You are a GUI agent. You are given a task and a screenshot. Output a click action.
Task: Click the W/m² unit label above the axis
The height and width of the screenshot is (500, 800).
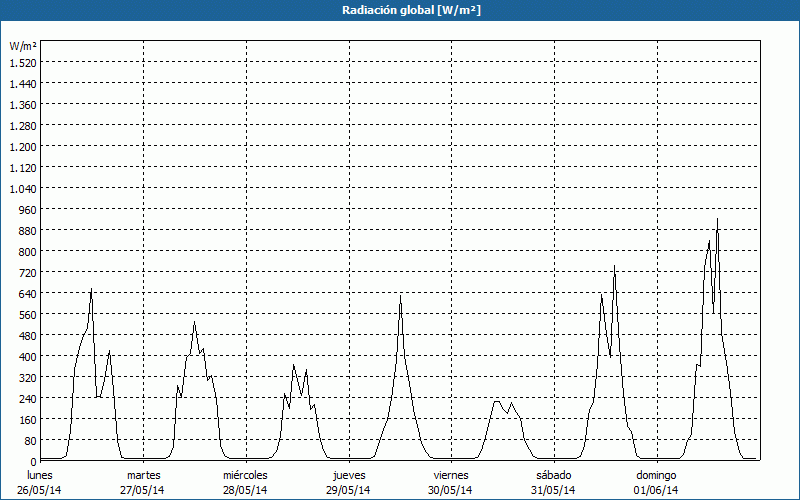pos(23,46)
